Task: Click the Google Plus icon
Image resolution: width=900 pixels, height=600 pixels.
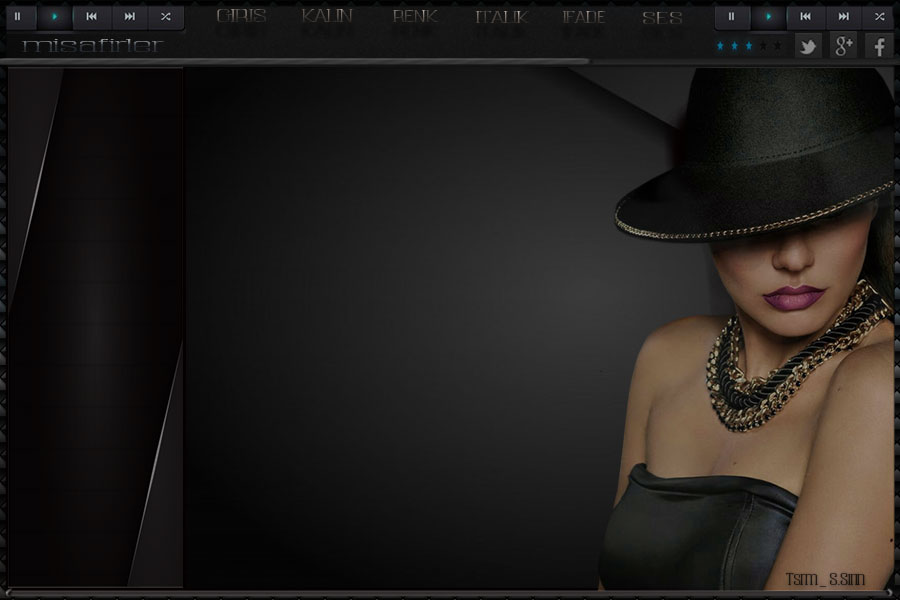Action: click(x=843, y=45)
